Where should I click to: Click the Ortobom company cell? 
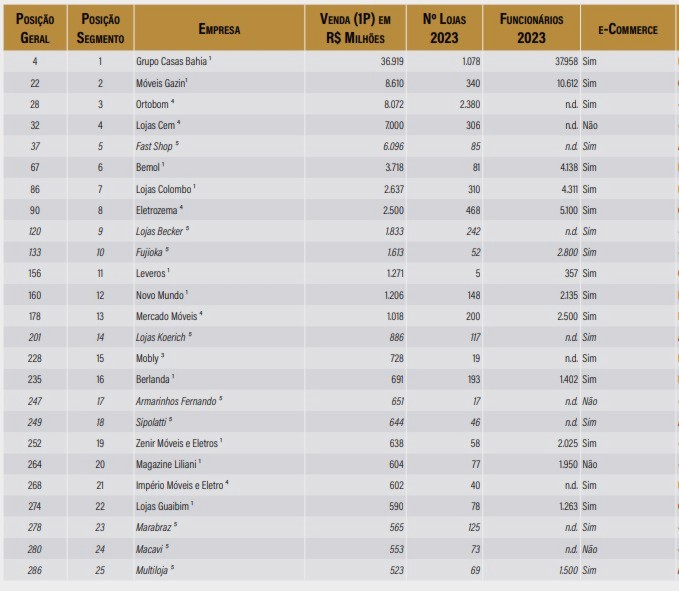click(x=154, y=104)
